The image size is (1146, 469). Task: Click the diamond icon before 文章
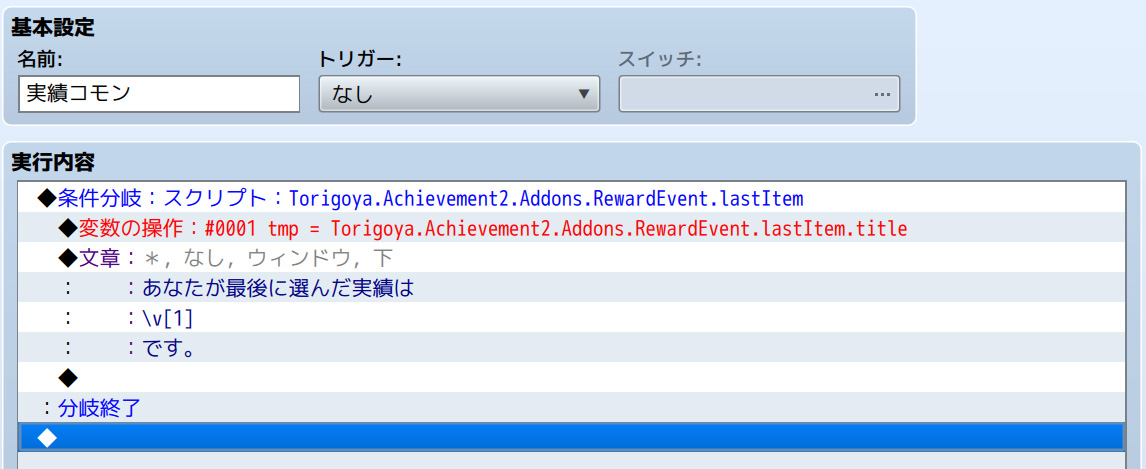(x=68, y=258)
